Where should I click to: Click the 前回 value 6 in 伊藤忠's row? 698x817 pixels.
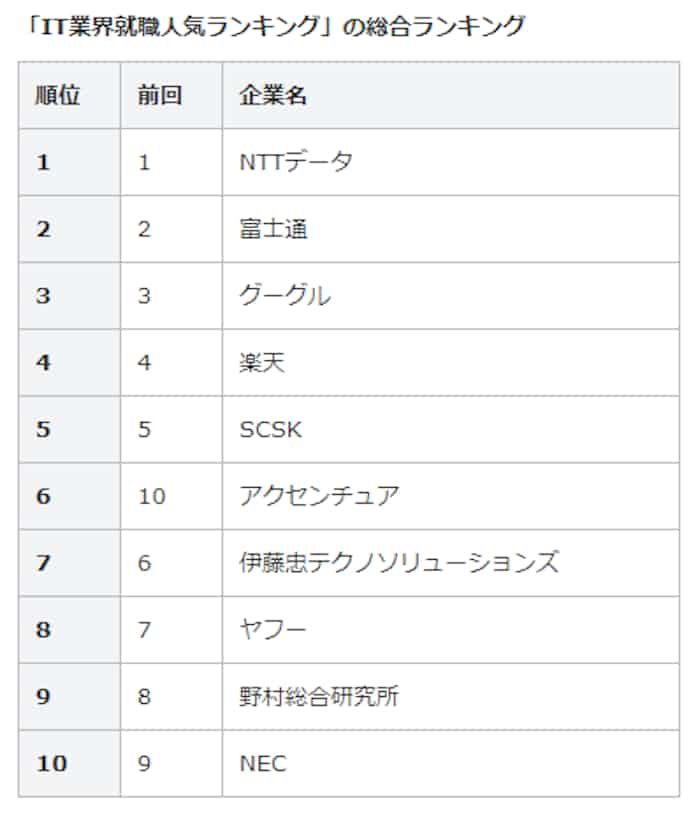coord(145,563)
